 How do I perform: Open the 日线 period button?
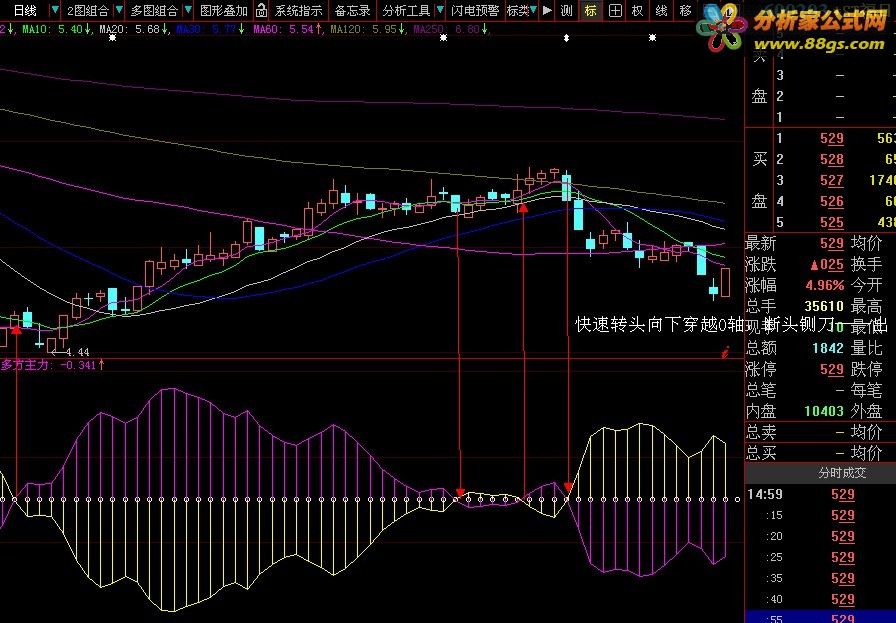[25, 10]
